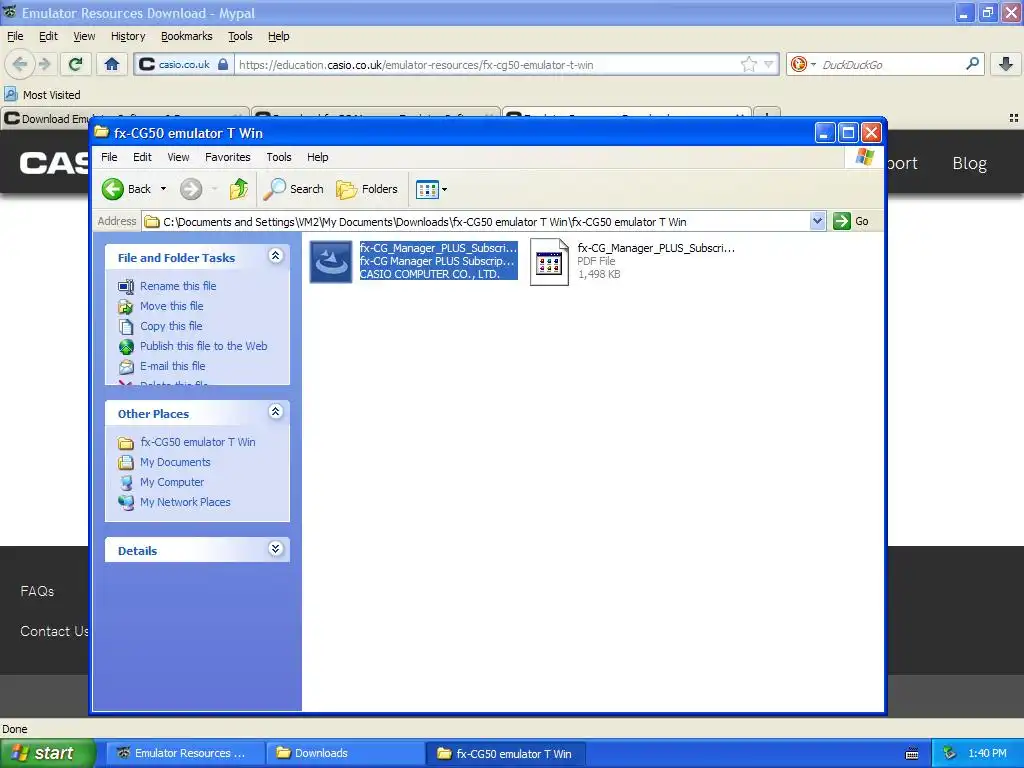
Task: Click the Reload page icon in Mypal
Action: point(76,64)
